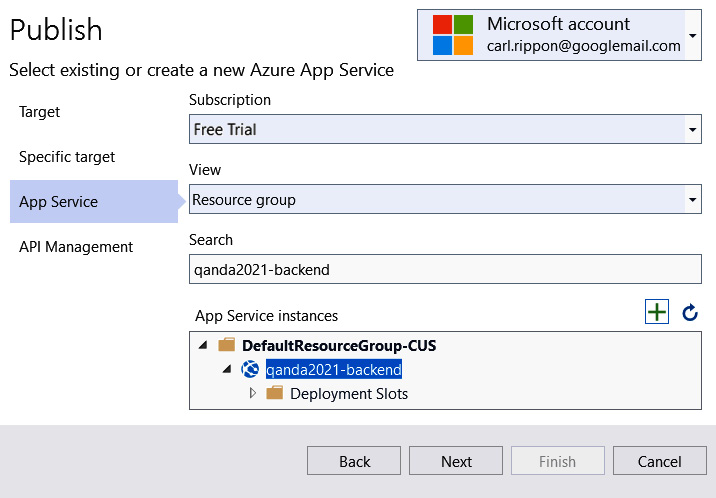This screenshot has height=498, width=716.
Task: Refresh the App Service instances list
Action: point(690,313)
